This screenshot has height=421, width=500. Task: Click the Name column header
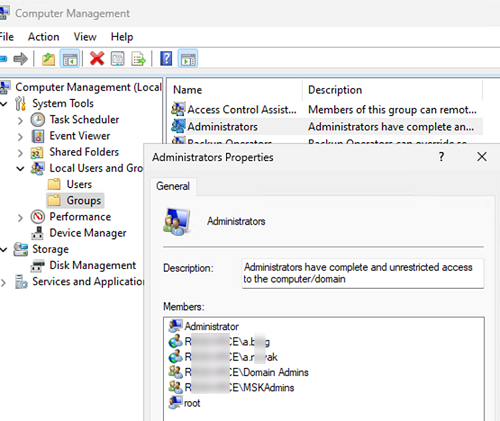tap(234, 90)
